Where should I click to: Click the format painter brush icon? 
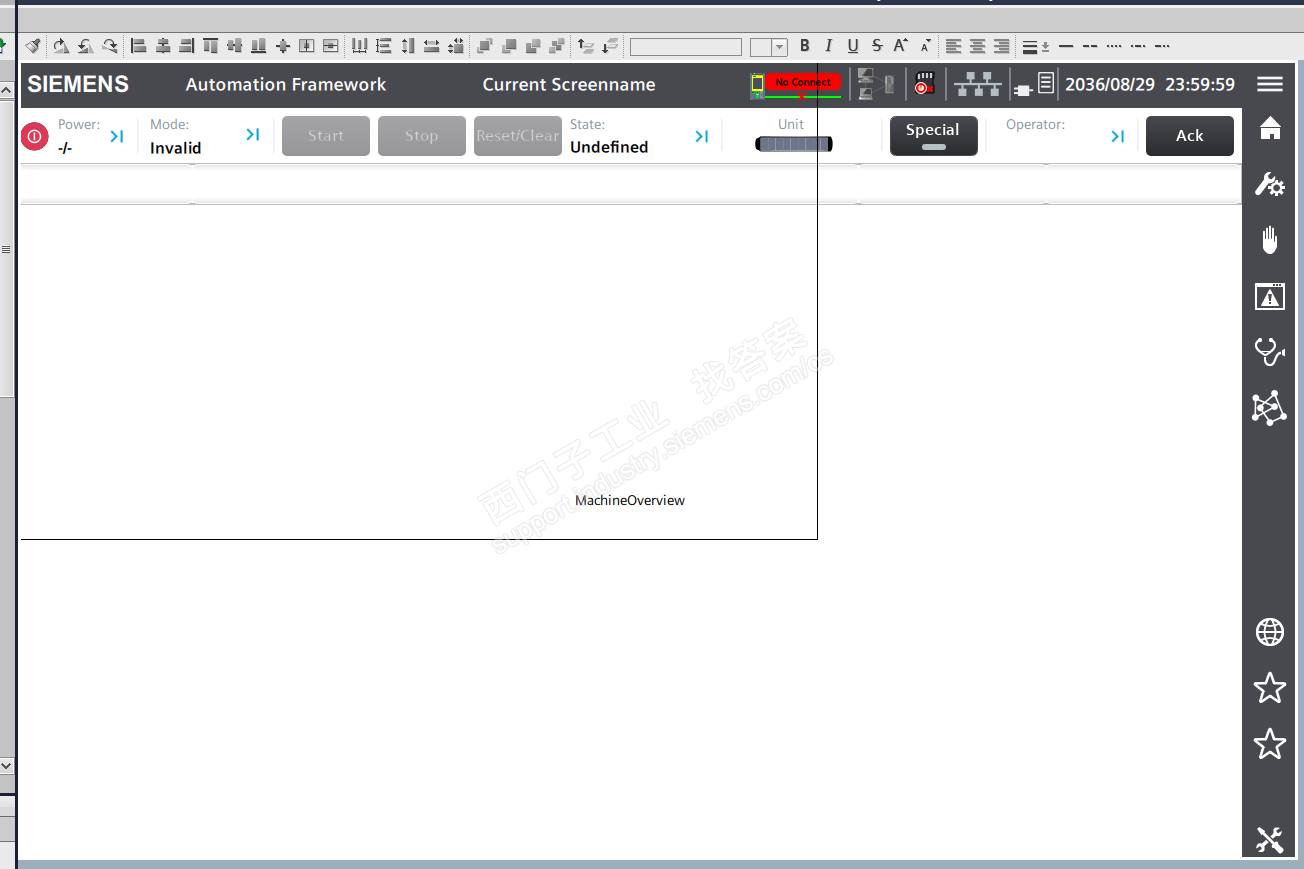pos(33,46)
